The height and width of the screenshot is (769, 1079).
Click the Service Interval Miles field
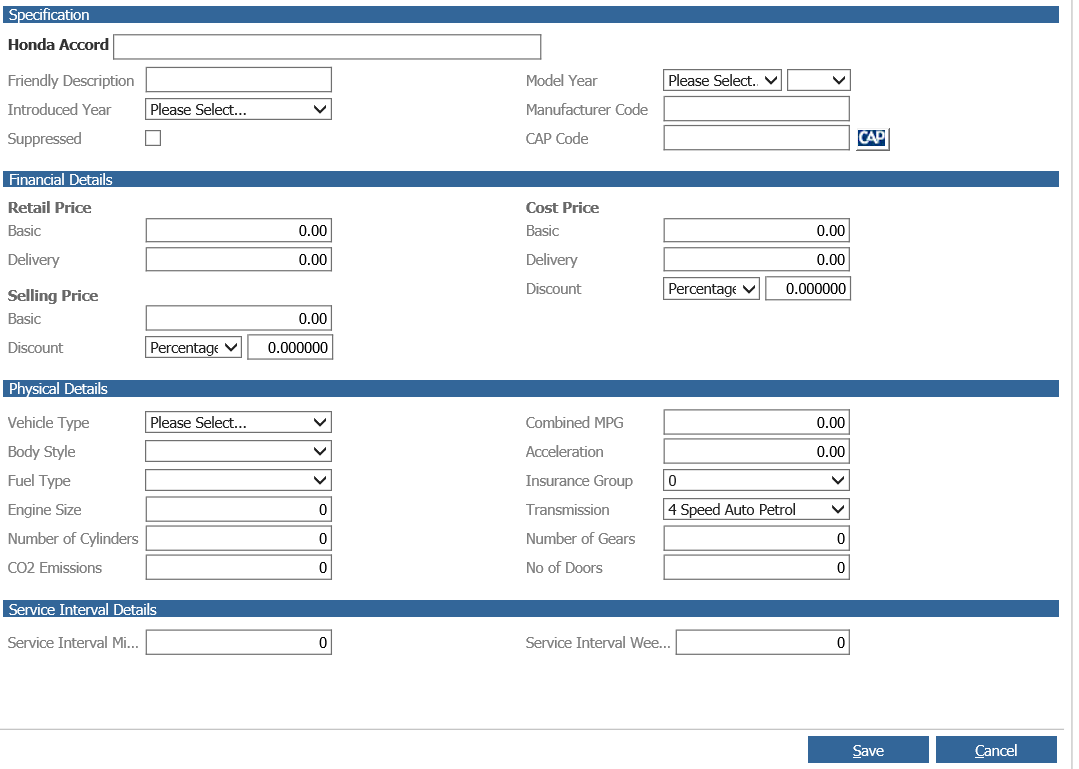click(238, 642)
